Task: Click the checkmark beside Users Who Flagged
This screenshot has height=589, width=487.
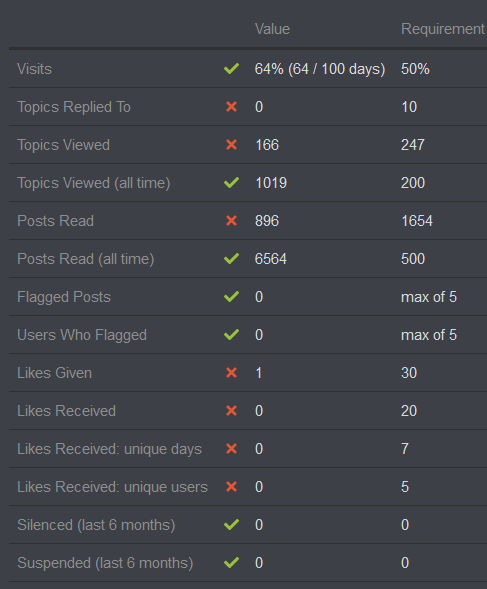Action: [x=231, y=335]
